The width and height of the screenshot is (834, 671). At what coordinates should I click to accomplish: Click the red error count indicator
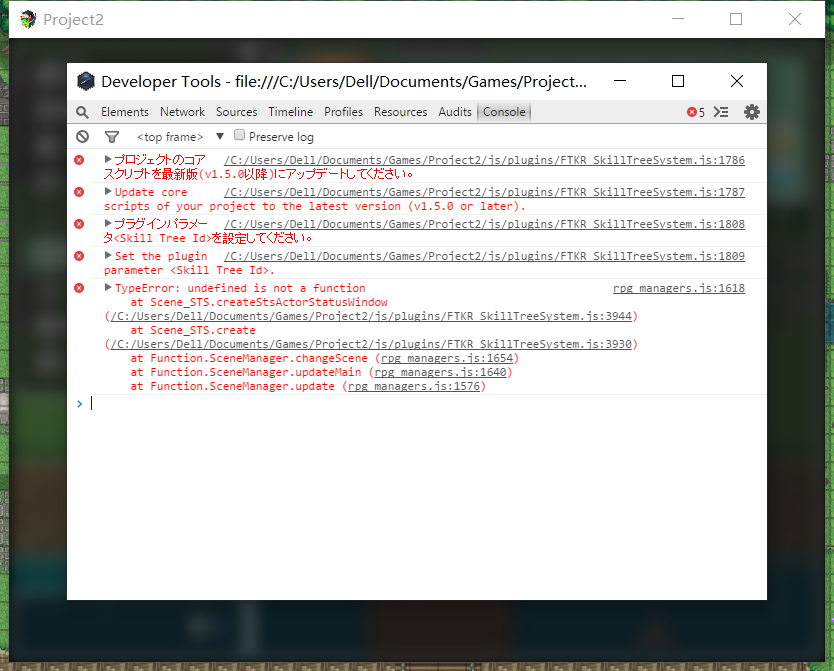[696, 112]
